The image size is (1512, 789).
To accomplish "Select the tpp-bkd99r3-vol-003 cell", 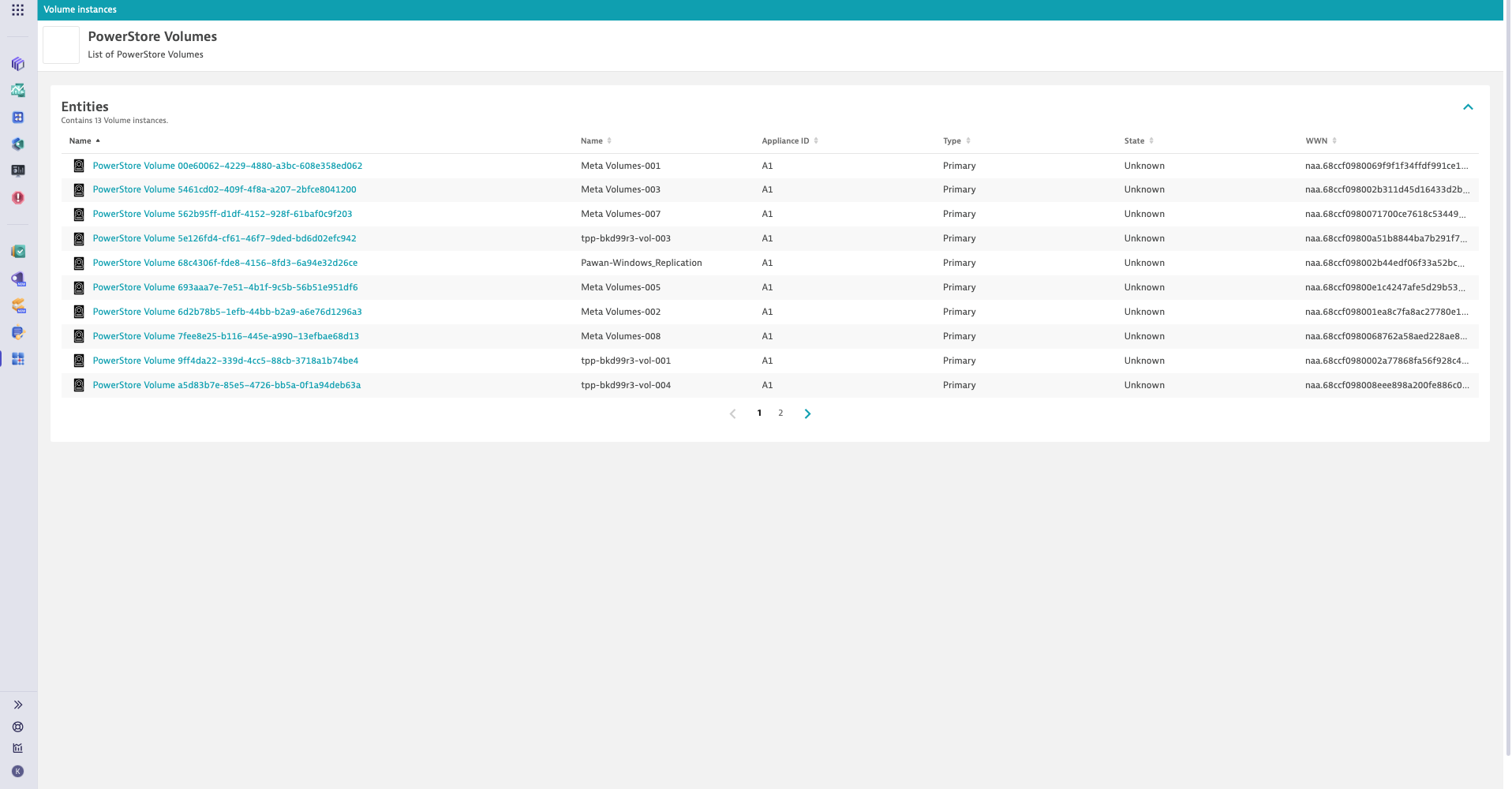I will pyautogui.click(x=626, y=238).
